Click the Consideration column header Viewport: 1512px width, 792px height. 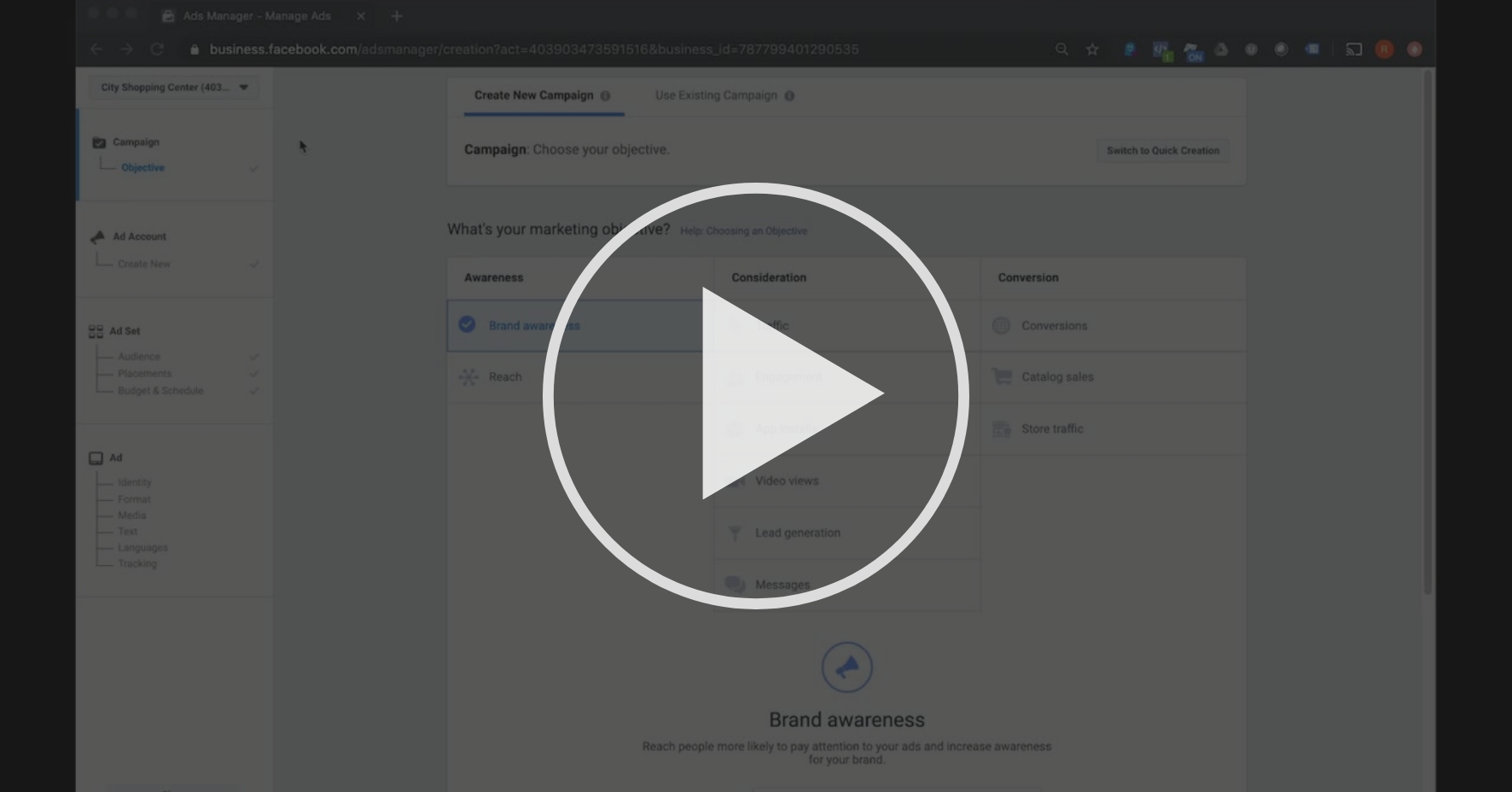tap(769, 277)
